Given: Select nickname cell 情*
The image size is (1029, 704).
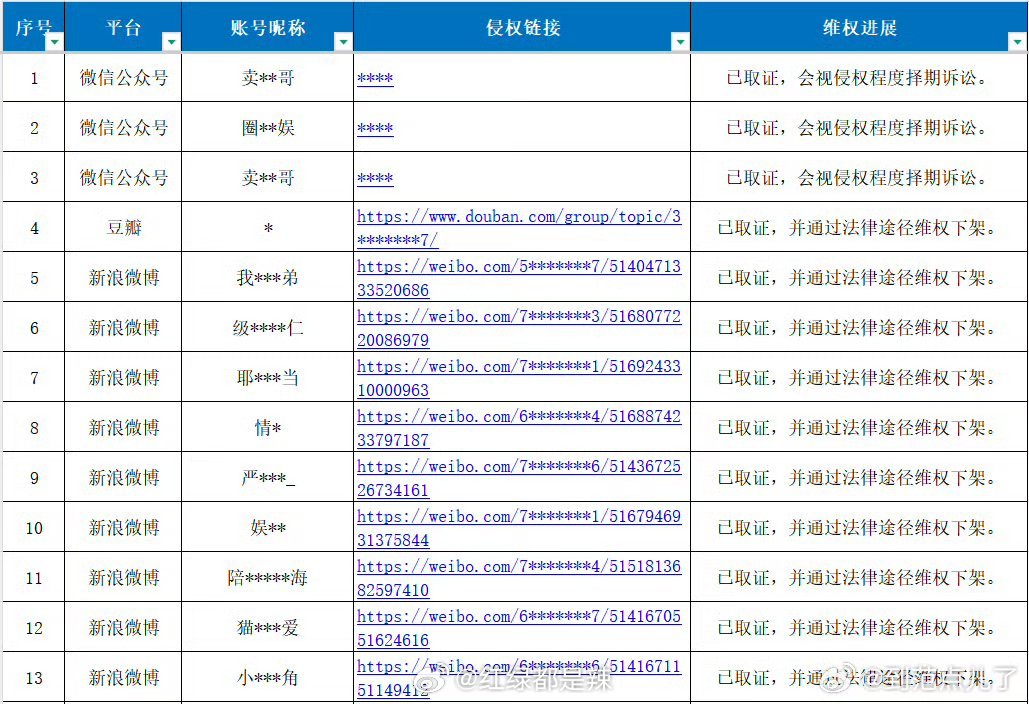Looking at the screenshot, I should (x=267, y=428).
